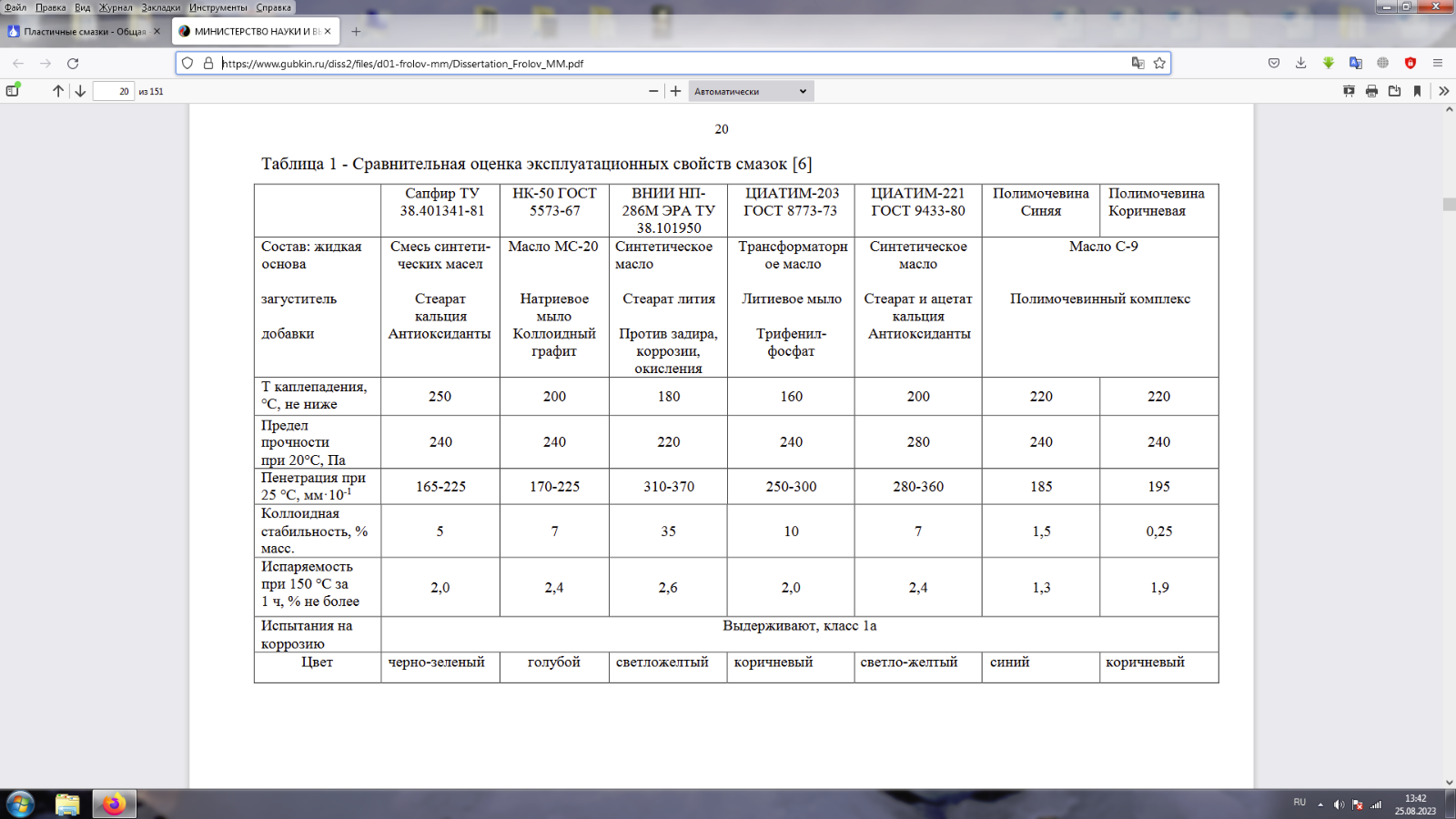Expand more PDF tools chevron
The width and height of the screenshot is (1456, 819).
pos(1444,91)
